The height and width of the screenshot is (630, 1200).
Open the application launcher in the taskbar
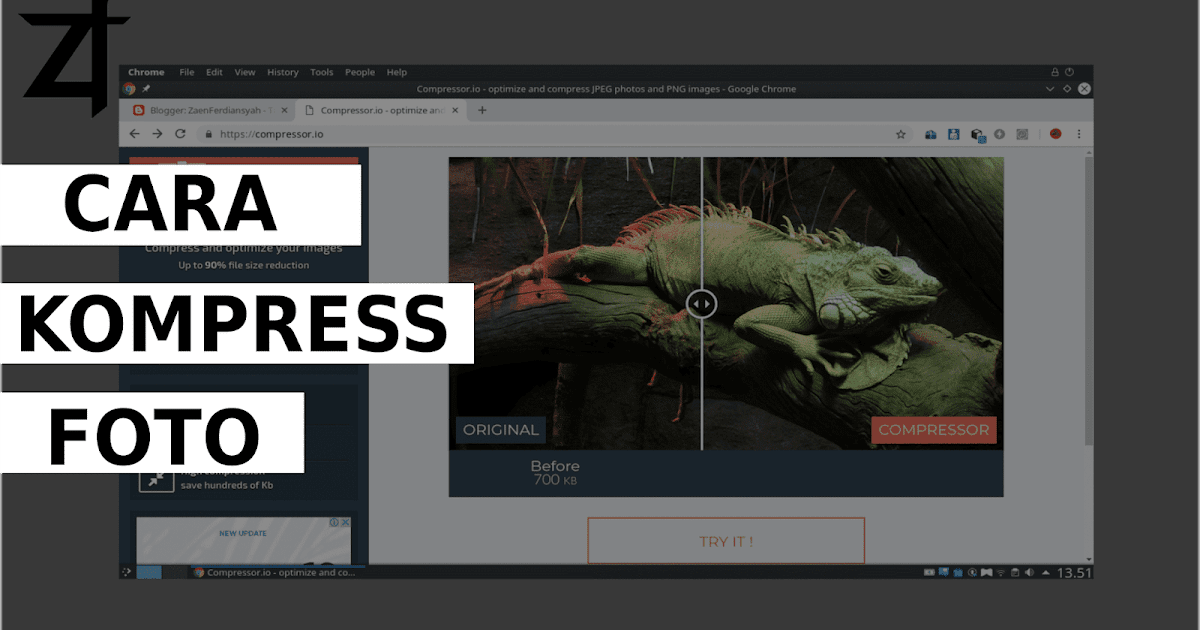pos(126,572)
